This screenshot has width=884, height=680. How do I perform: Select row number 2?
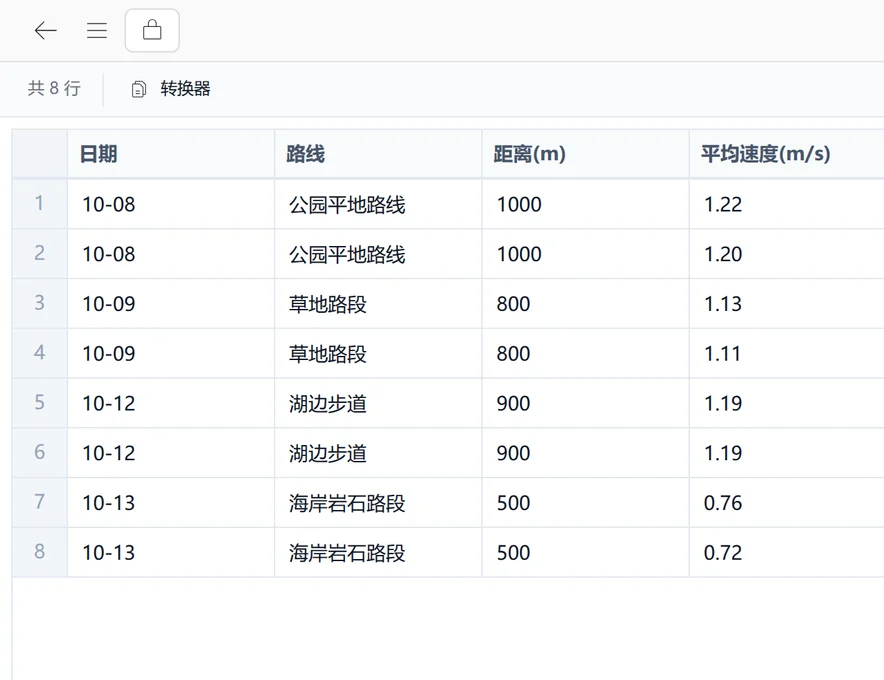coord(39,253)
